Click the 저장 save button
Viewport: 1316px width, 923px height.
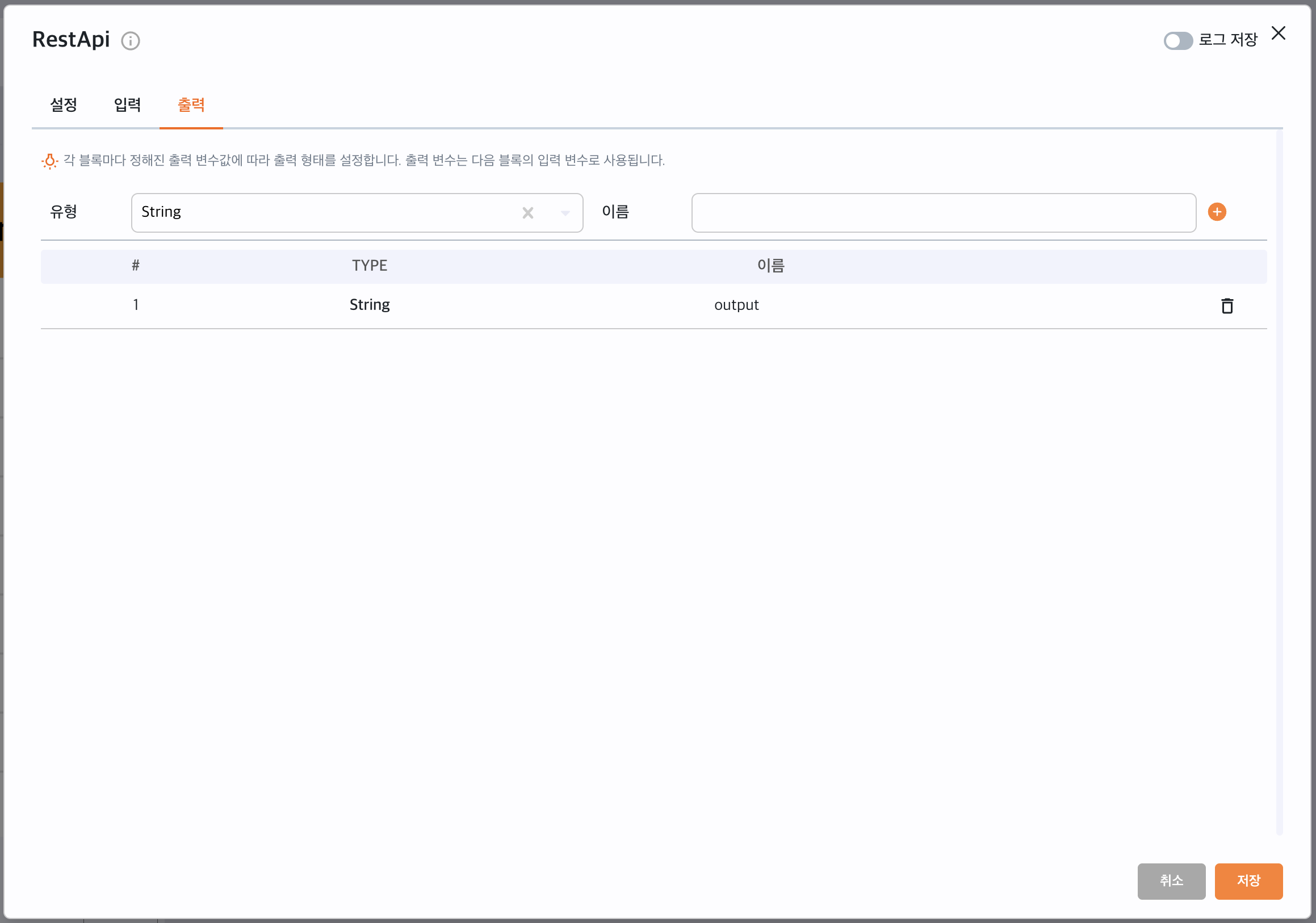point(1248,880)
